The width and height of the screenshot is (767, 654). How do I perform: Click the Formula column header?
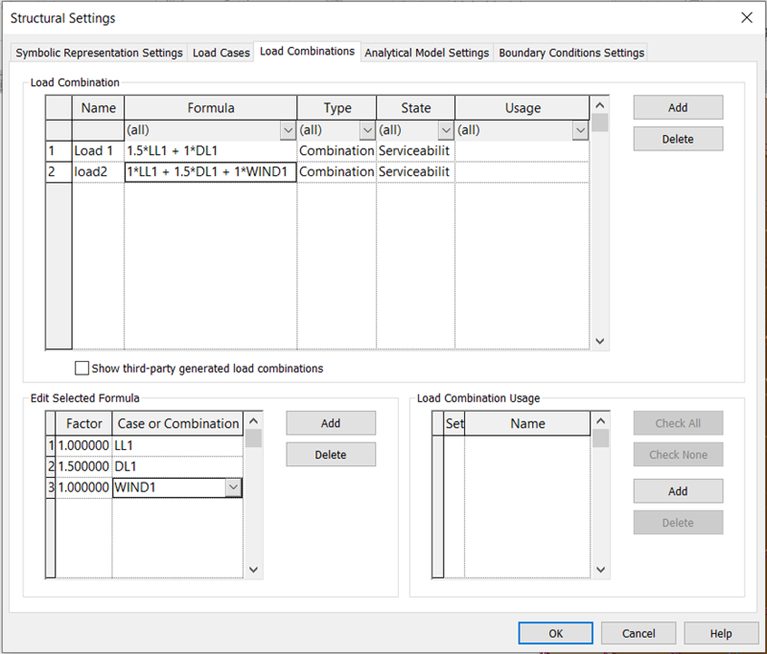211,108
